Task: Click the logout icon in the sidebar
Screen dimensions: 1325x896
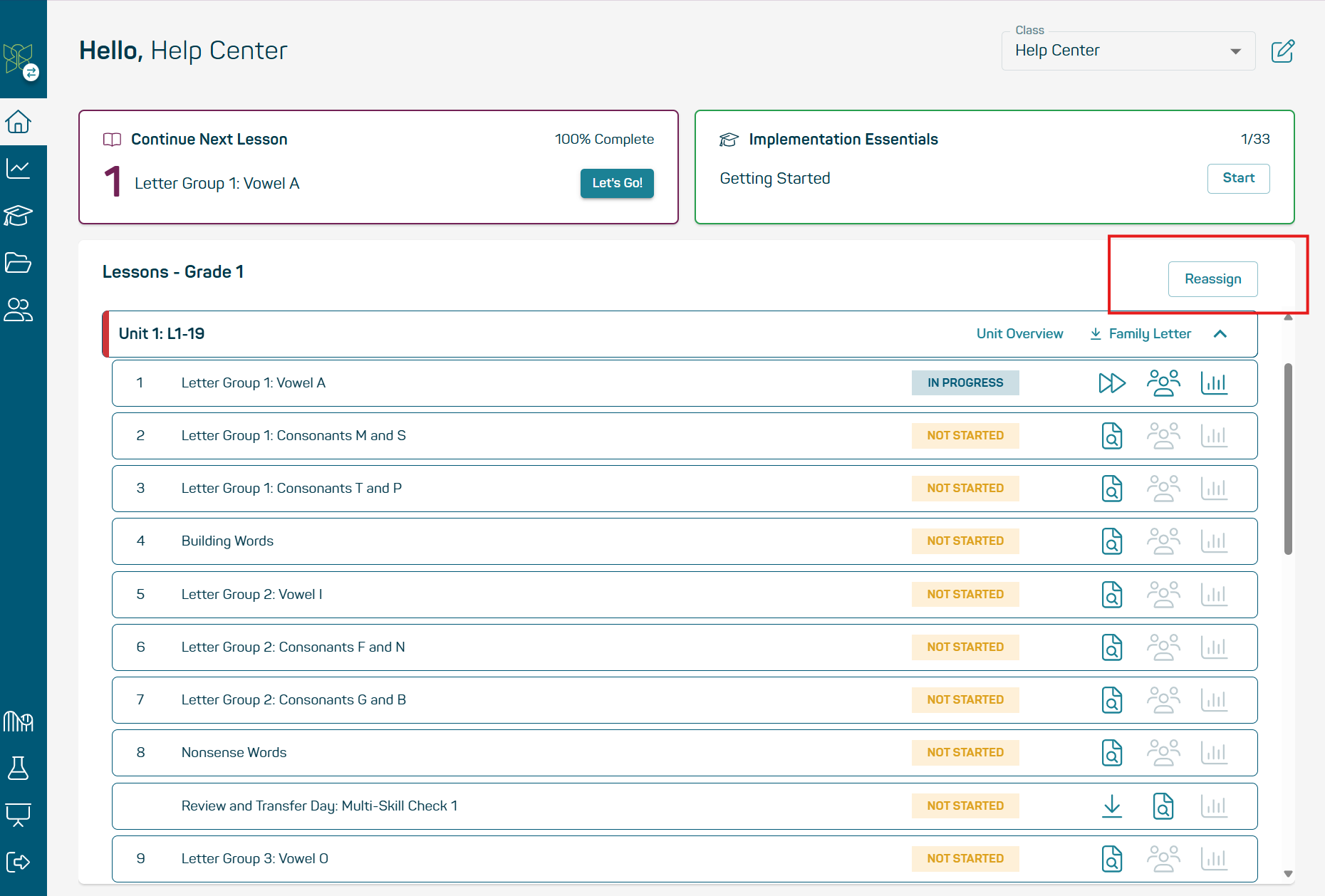Action: (x=18, y=862)
